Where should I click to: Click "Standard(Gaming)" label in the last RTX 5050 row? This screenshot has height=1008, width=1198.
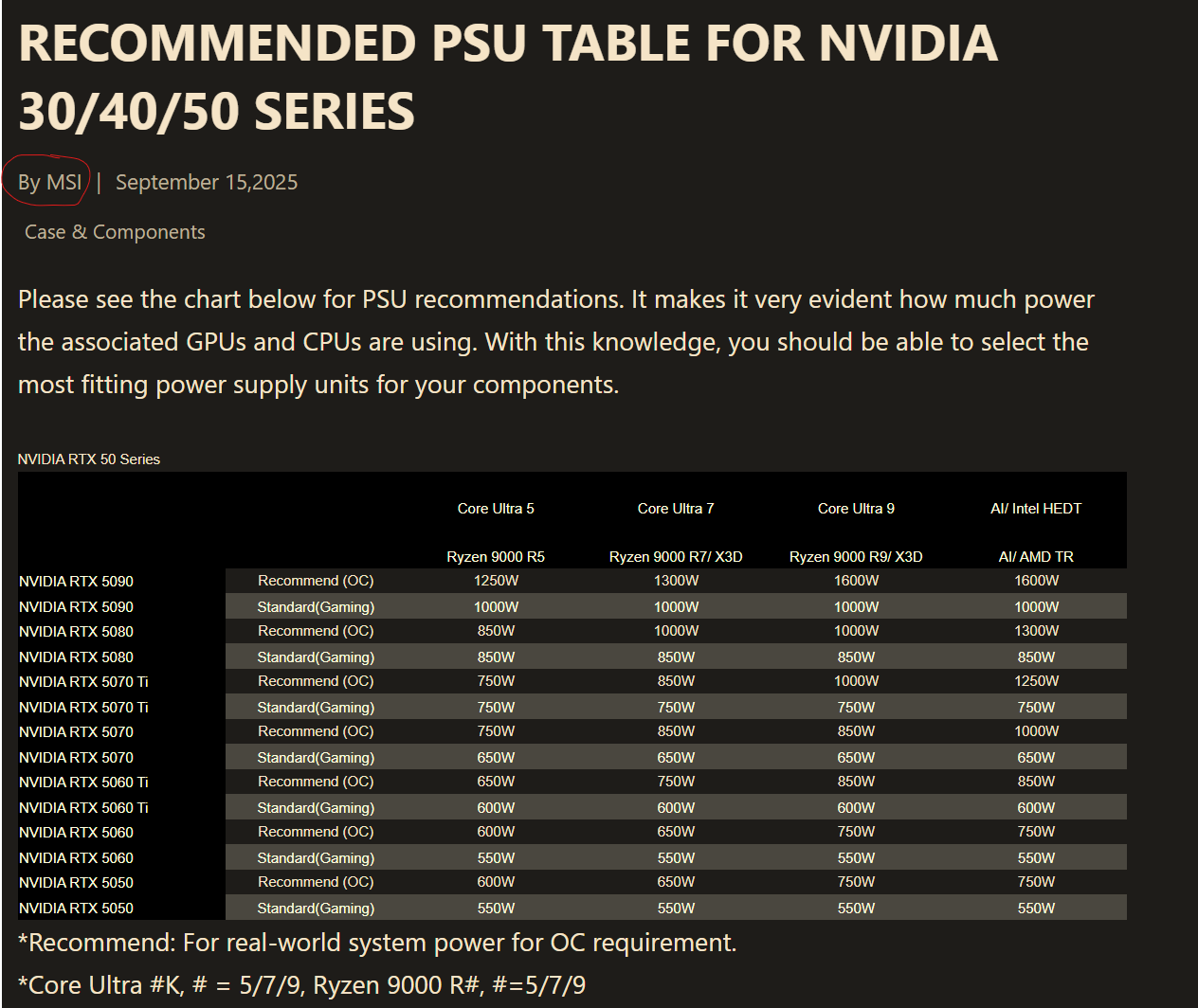pos(316,908)
